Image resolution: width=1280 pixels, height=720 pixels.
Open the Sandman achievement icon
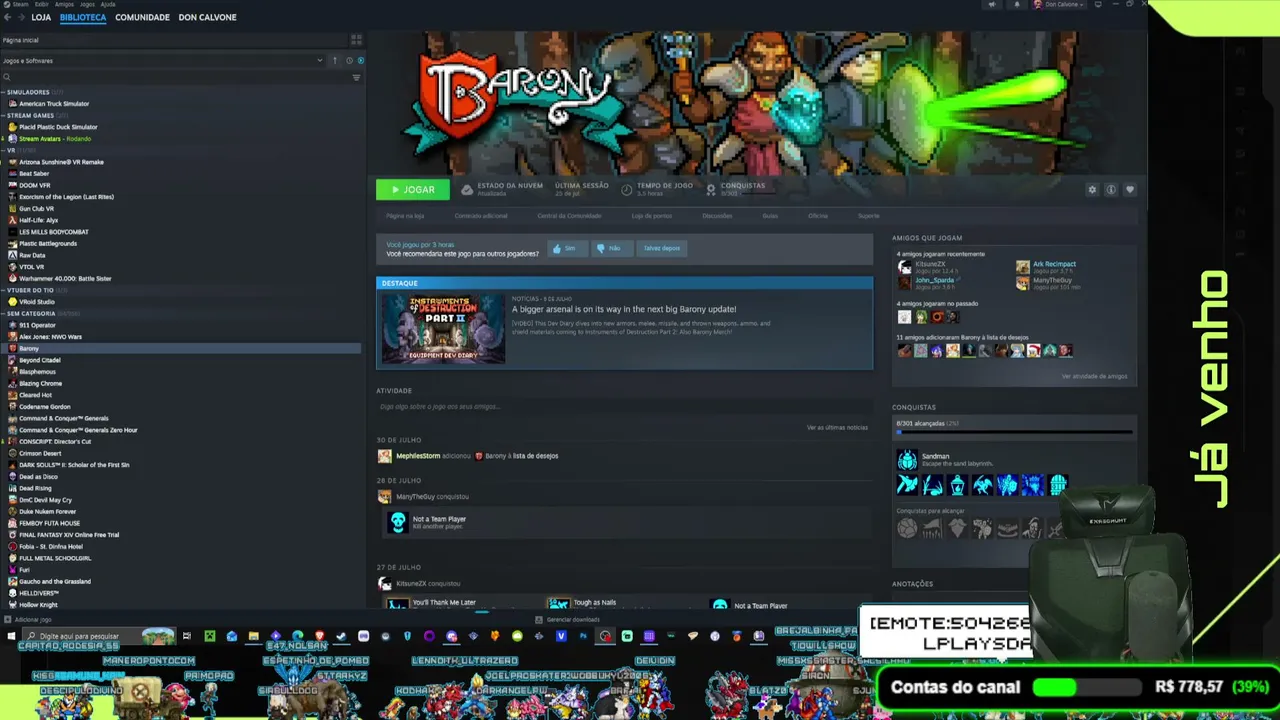coord(907,460)
